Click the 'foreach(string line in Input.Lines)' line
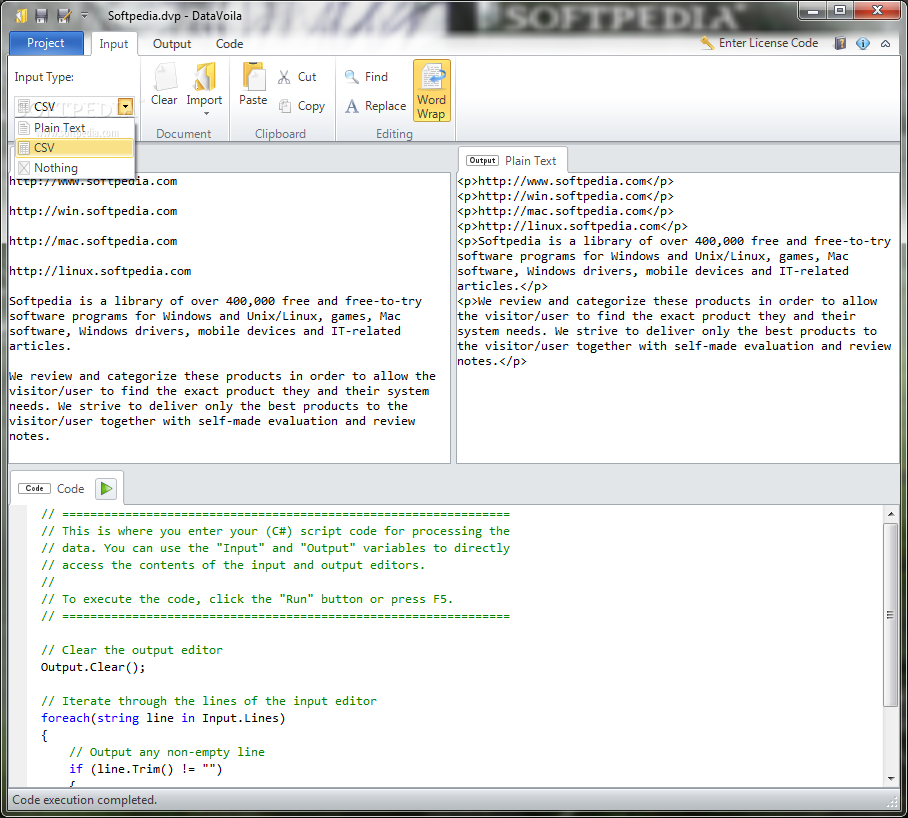 (x=163, y=718)
